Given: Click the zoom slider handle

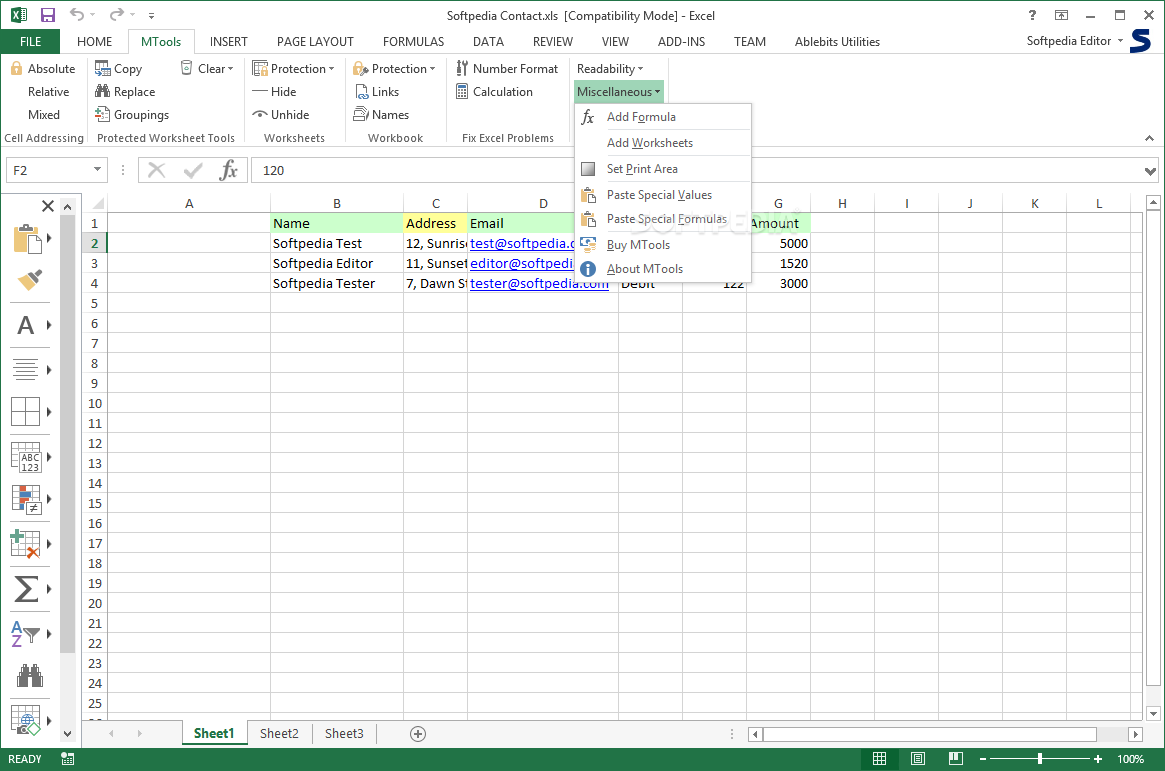Looking at the screenshot, I should click(1039, 758).
